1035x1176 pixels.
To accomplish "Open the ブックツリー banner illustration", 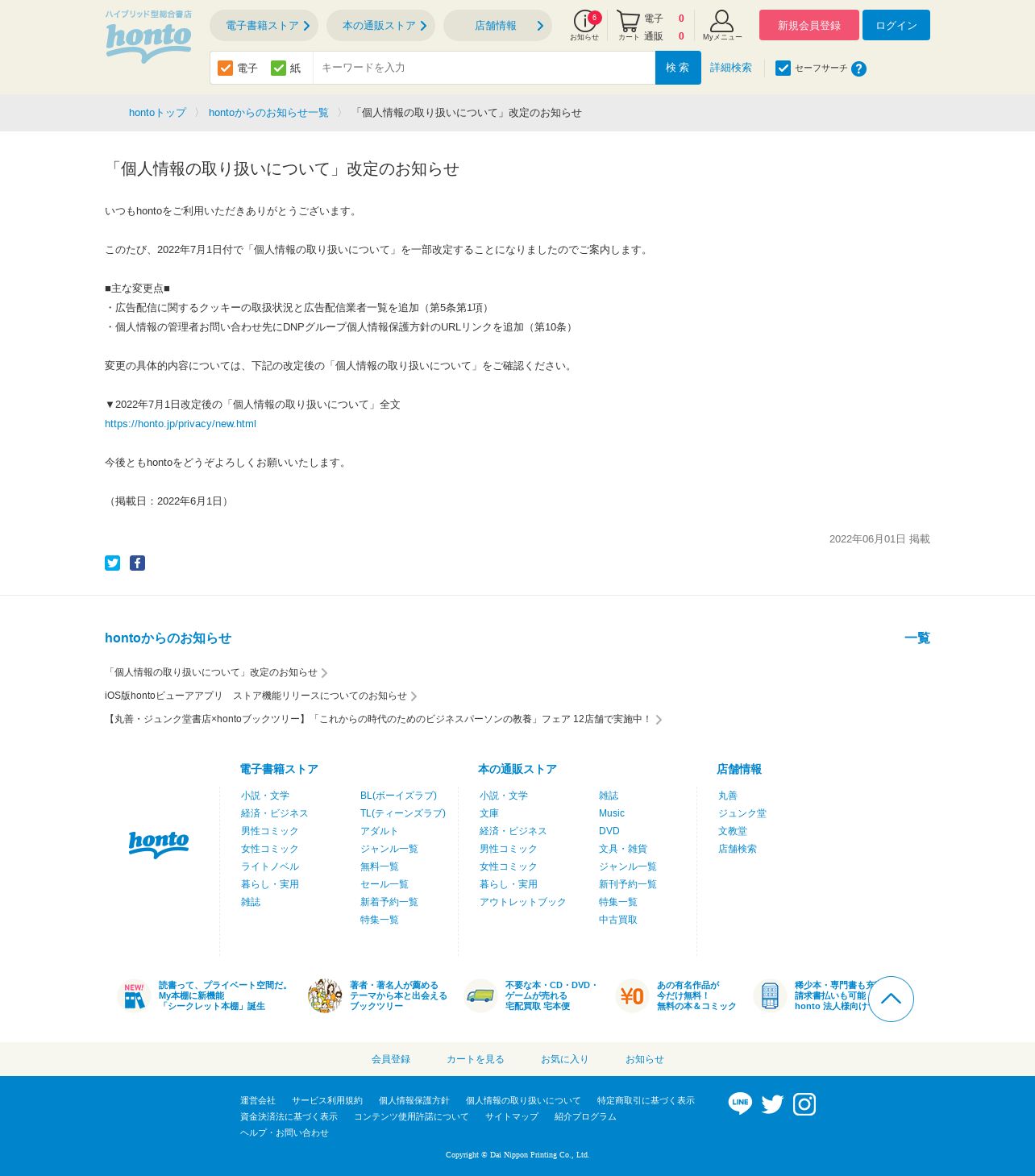I will tap(325, 995).
